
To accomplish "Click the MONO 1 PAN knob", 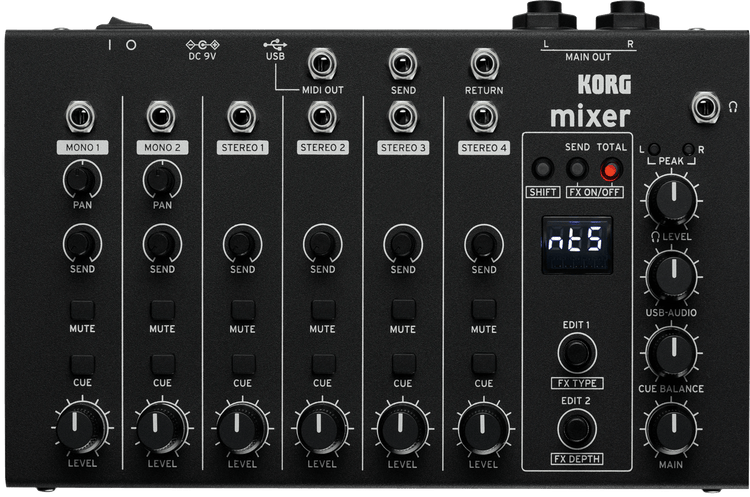I will point(81,179).
